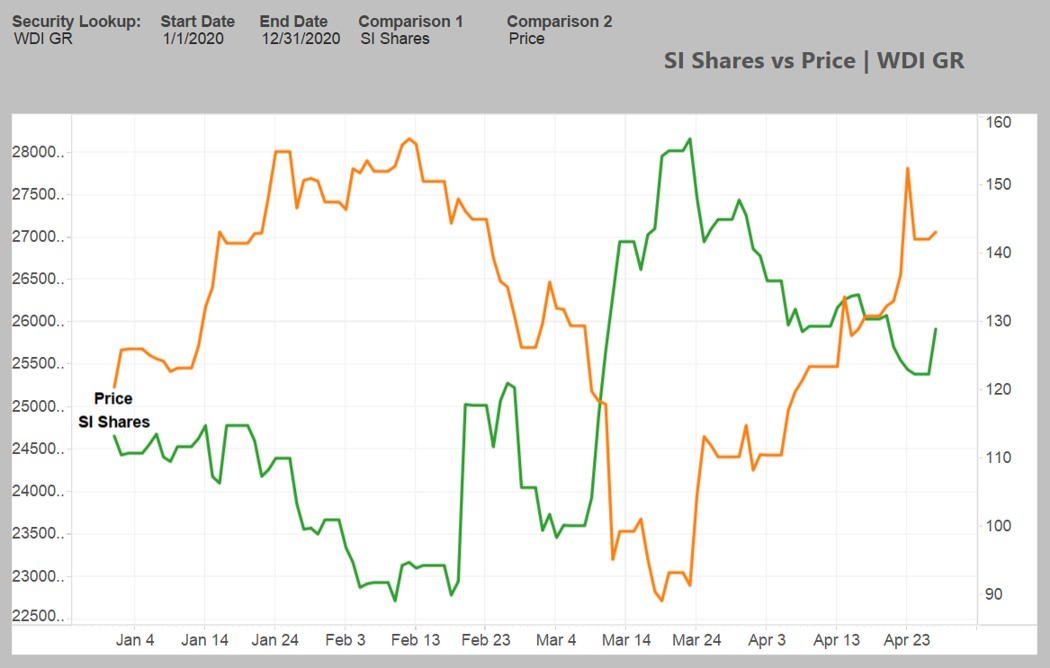Click the Start Date header label

(x=198, y=21)
